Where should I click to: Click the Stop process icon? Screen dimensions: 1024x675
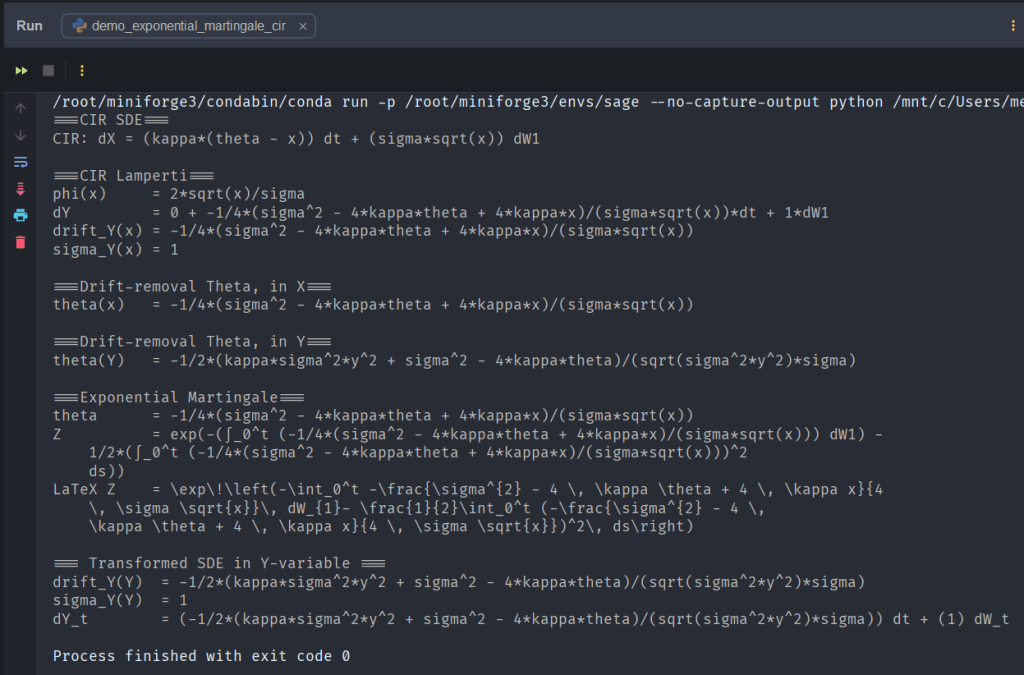tap(46, 70)
